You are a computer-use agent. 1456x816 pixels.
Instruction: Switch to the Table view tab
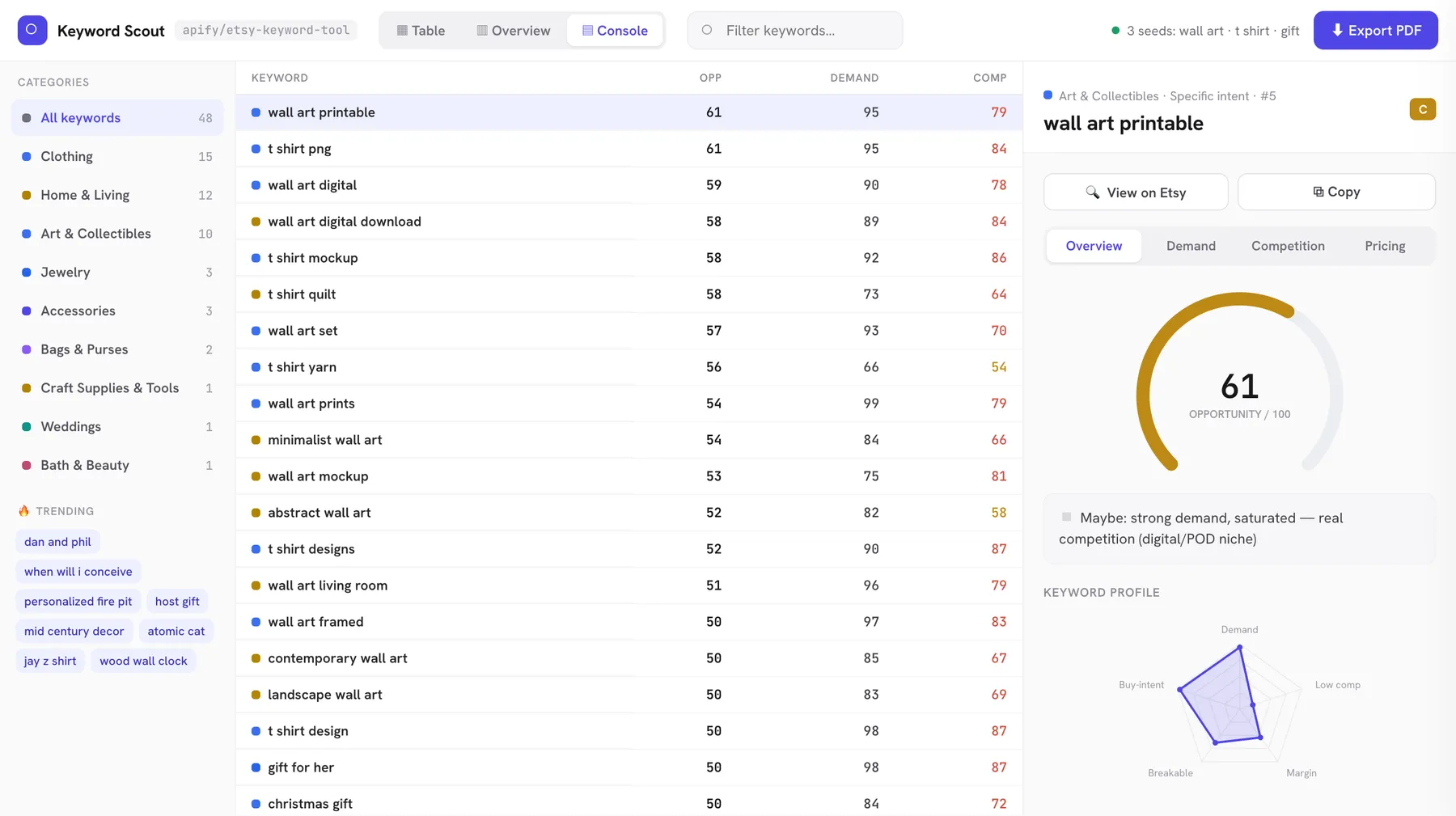[421, 31]
